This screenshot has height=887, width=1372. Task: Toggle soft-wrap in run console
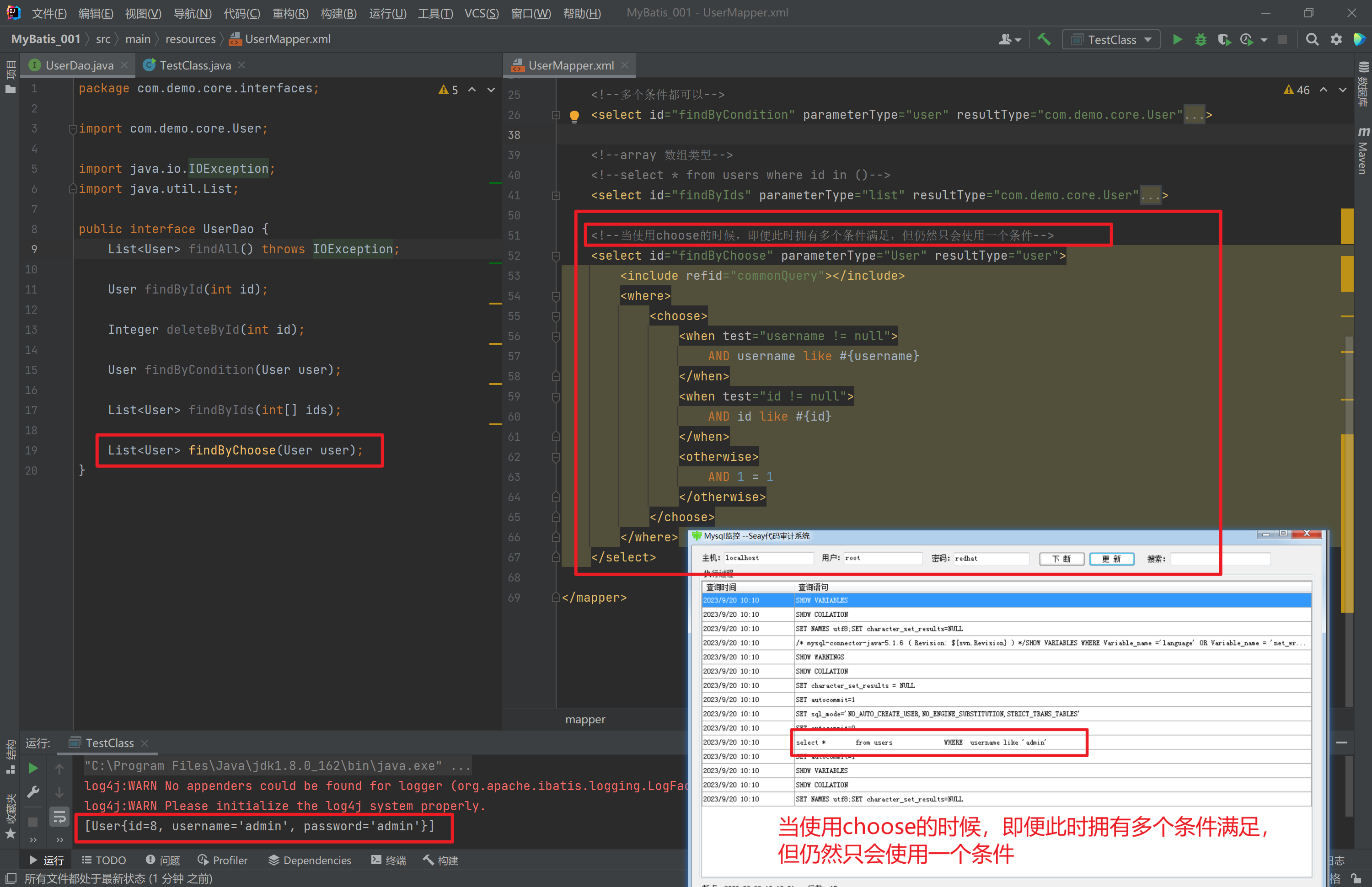[60, 816]
